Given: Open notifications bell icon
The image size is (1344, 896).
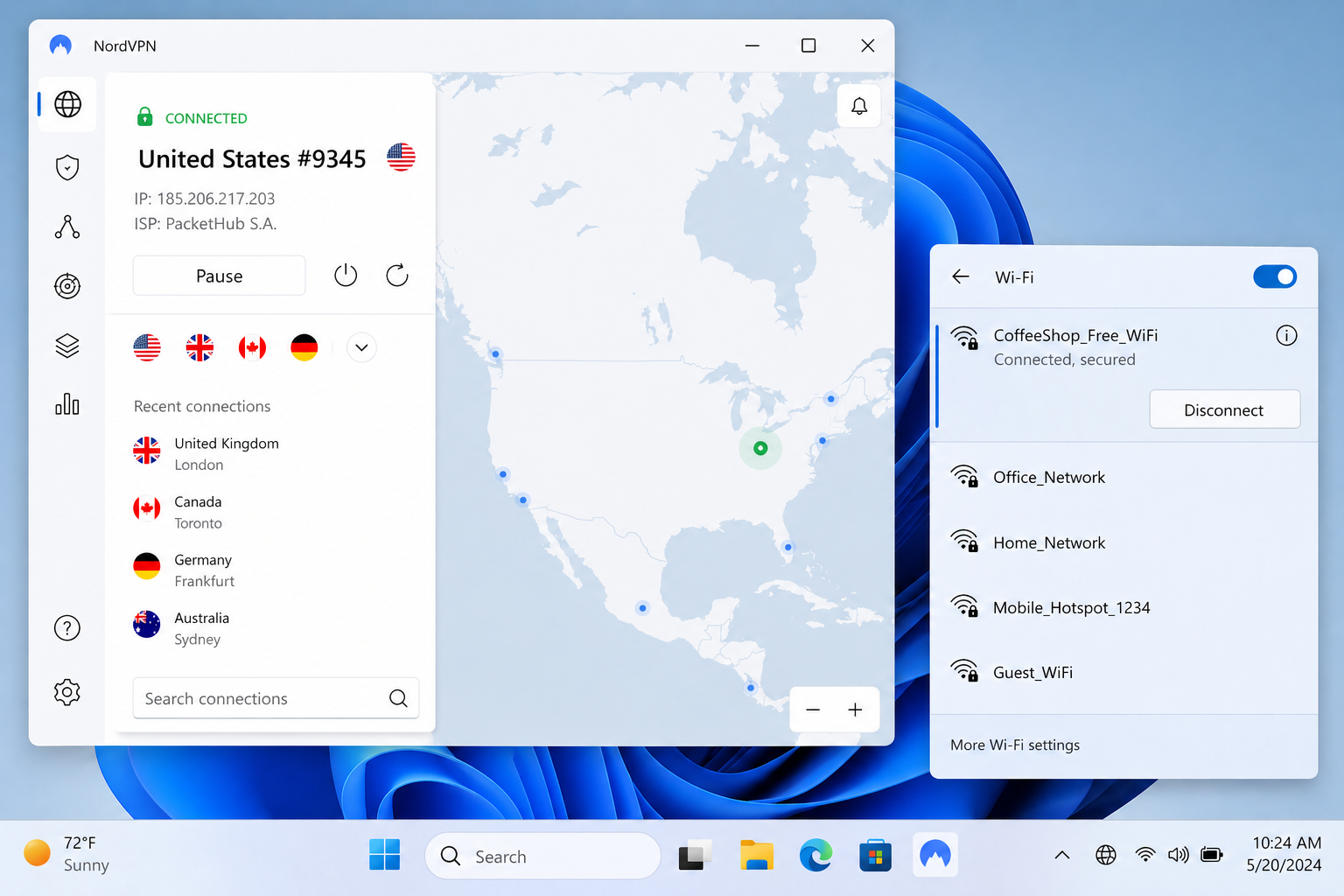Looking at the screenshot, I should (x=858, y=106).
